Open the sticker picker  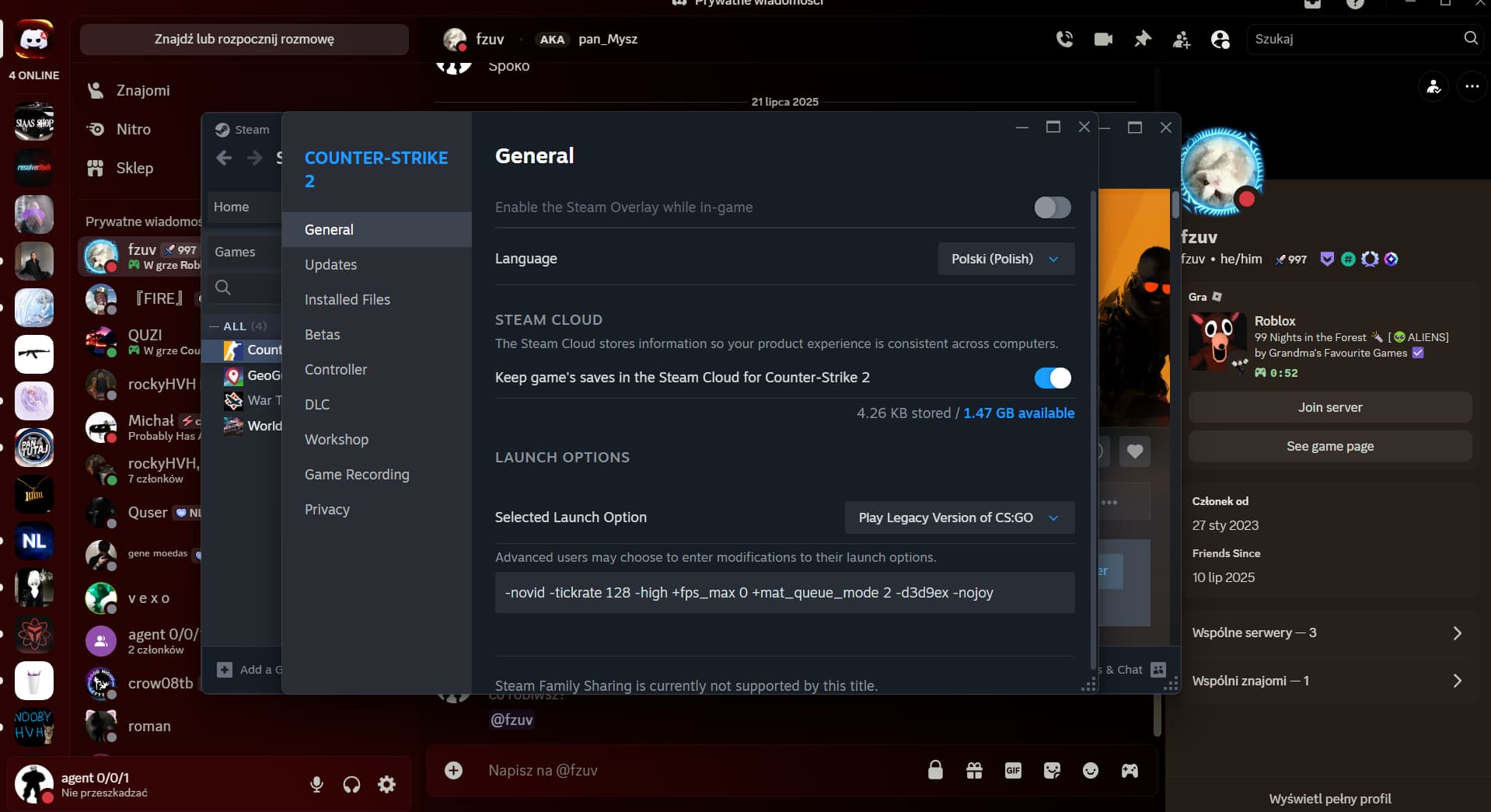tap(1052, 770)
